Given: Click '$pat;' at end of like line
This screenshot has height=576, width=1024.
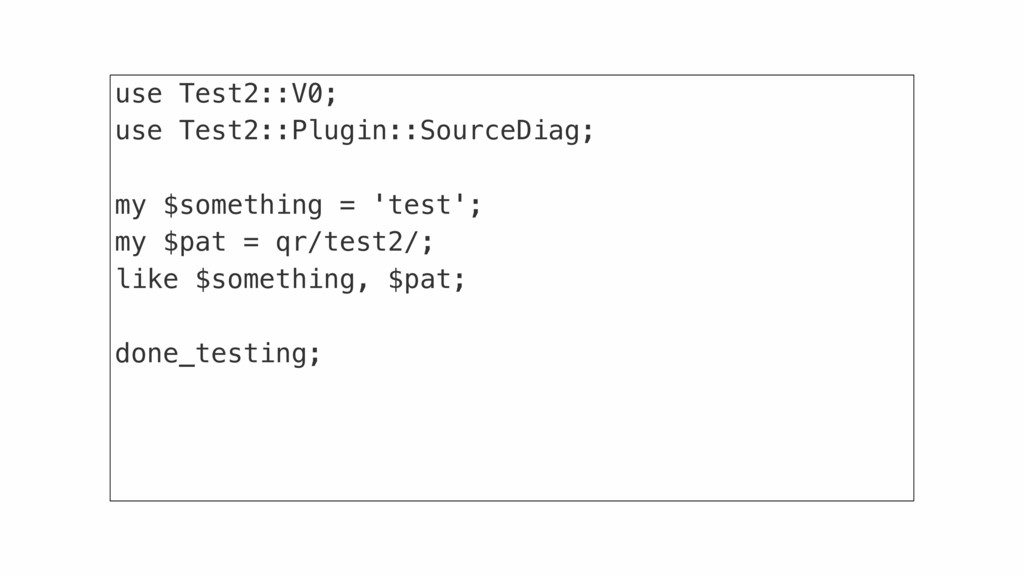Looking at the screenshot, I should (x=426, y=280).
